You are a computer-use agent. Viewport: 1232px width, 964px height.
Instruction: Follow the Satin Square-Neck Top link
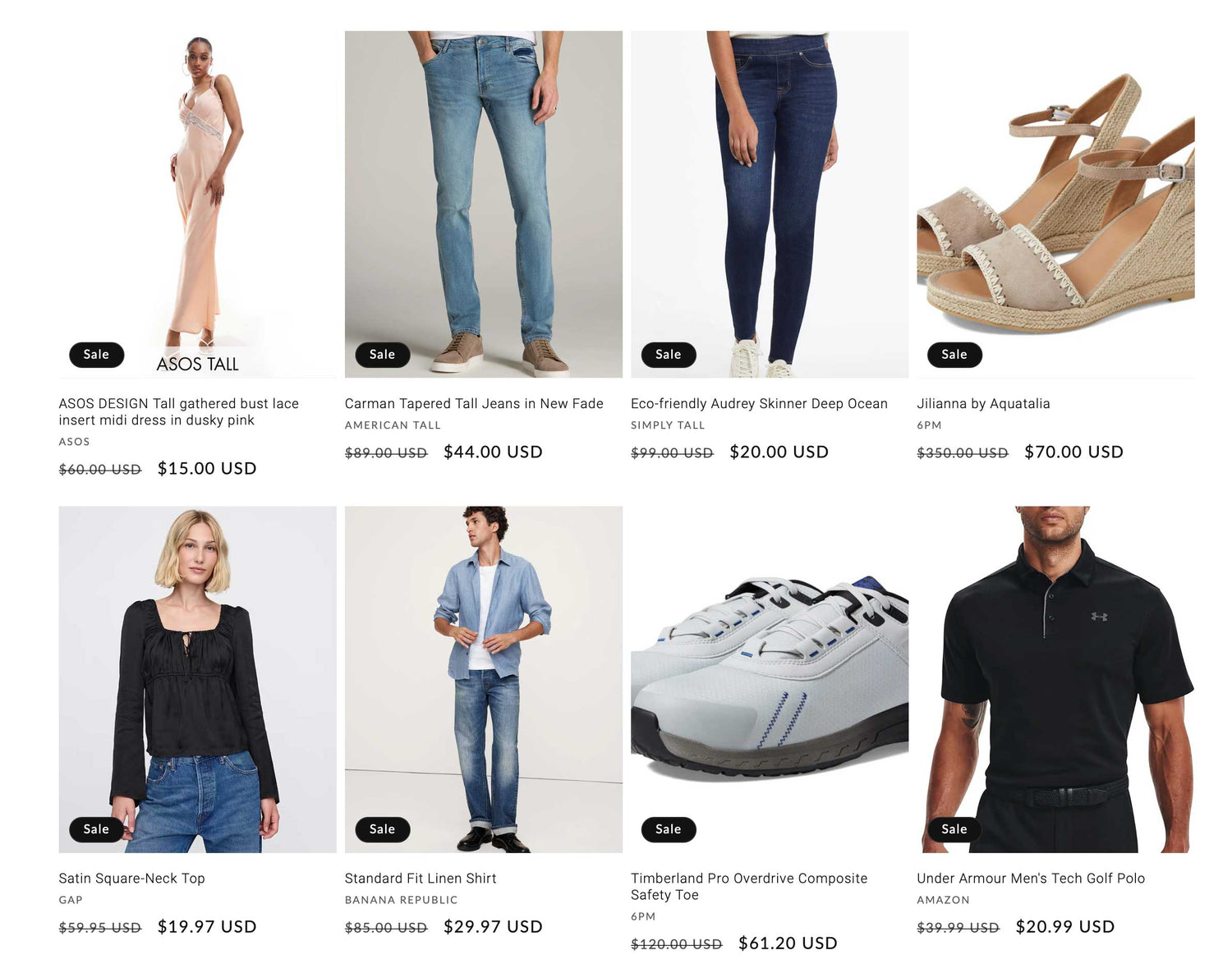[131, 878]
